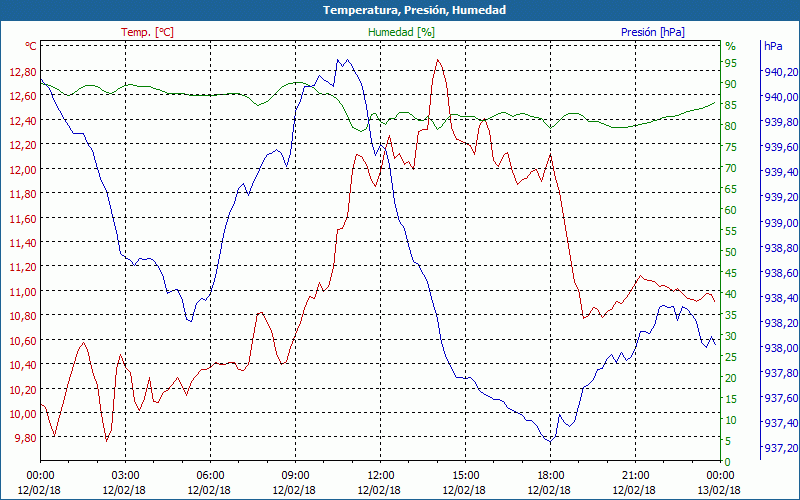Click the 938,60 pressure axis value

coord(781,273)
